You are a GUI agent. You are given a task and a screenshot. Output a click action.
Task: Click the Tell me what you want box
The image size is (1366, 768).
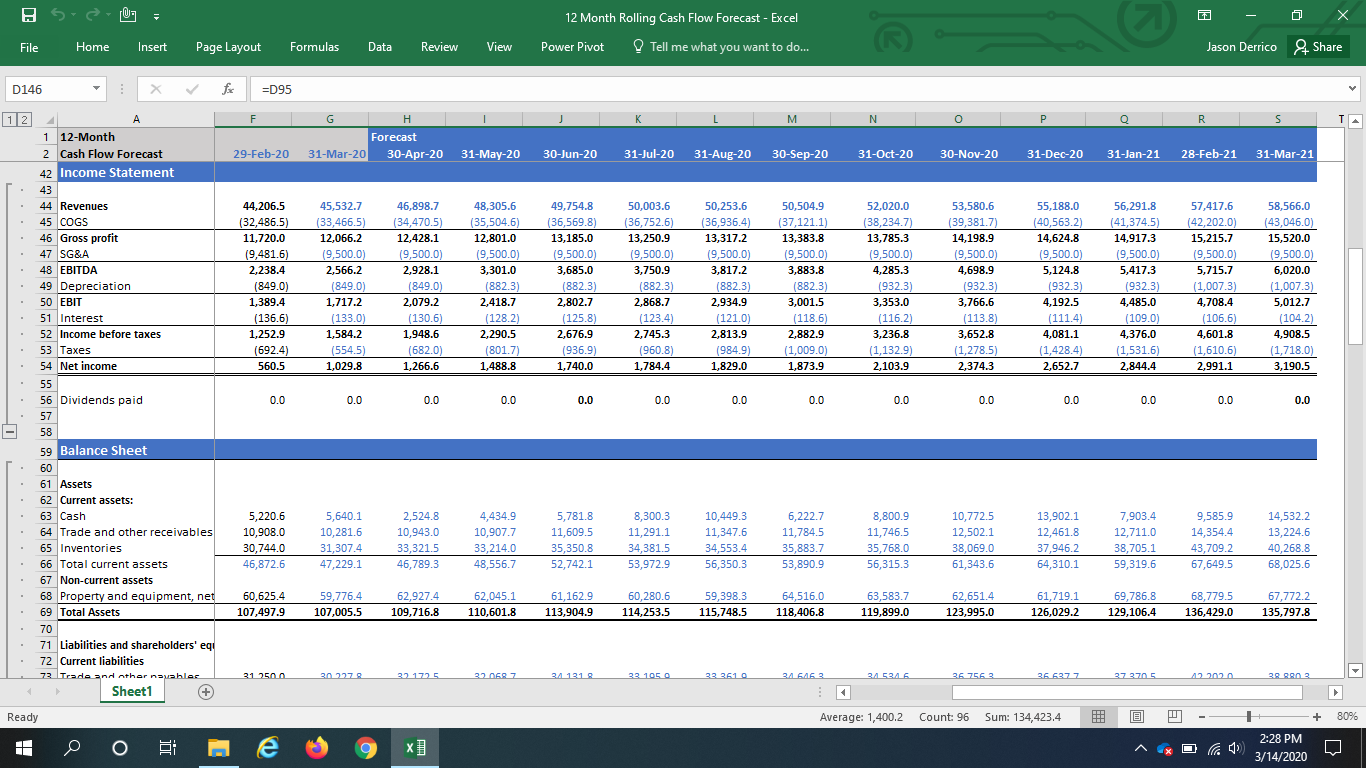pos(720,47)
